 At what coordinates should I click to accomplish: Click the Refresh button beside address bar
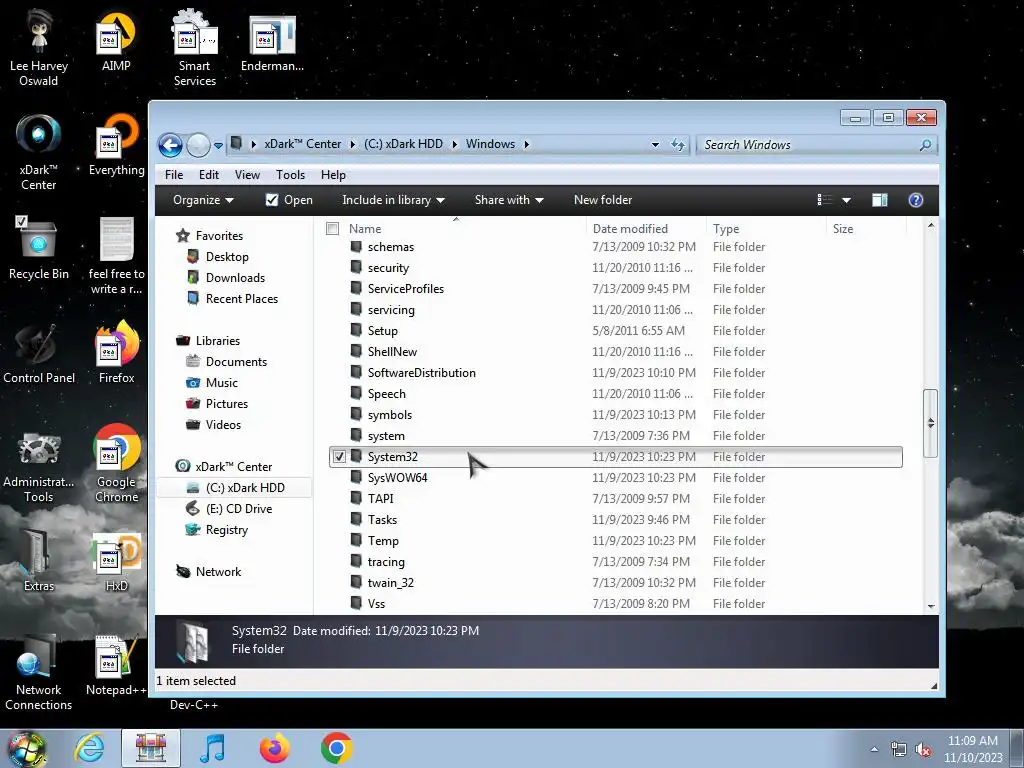click(678, 144)
